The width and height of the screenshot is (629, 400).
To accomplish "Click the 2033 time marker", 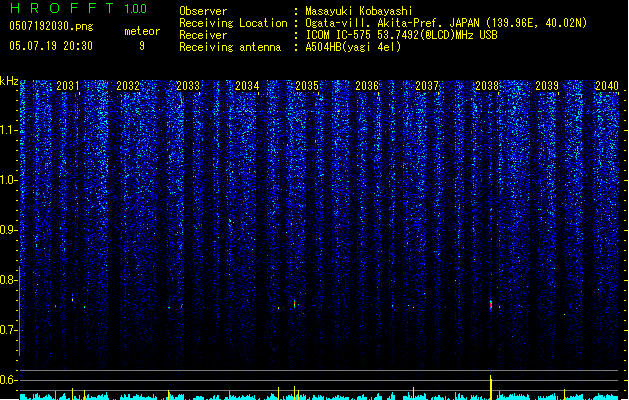I will click(188, 85).
